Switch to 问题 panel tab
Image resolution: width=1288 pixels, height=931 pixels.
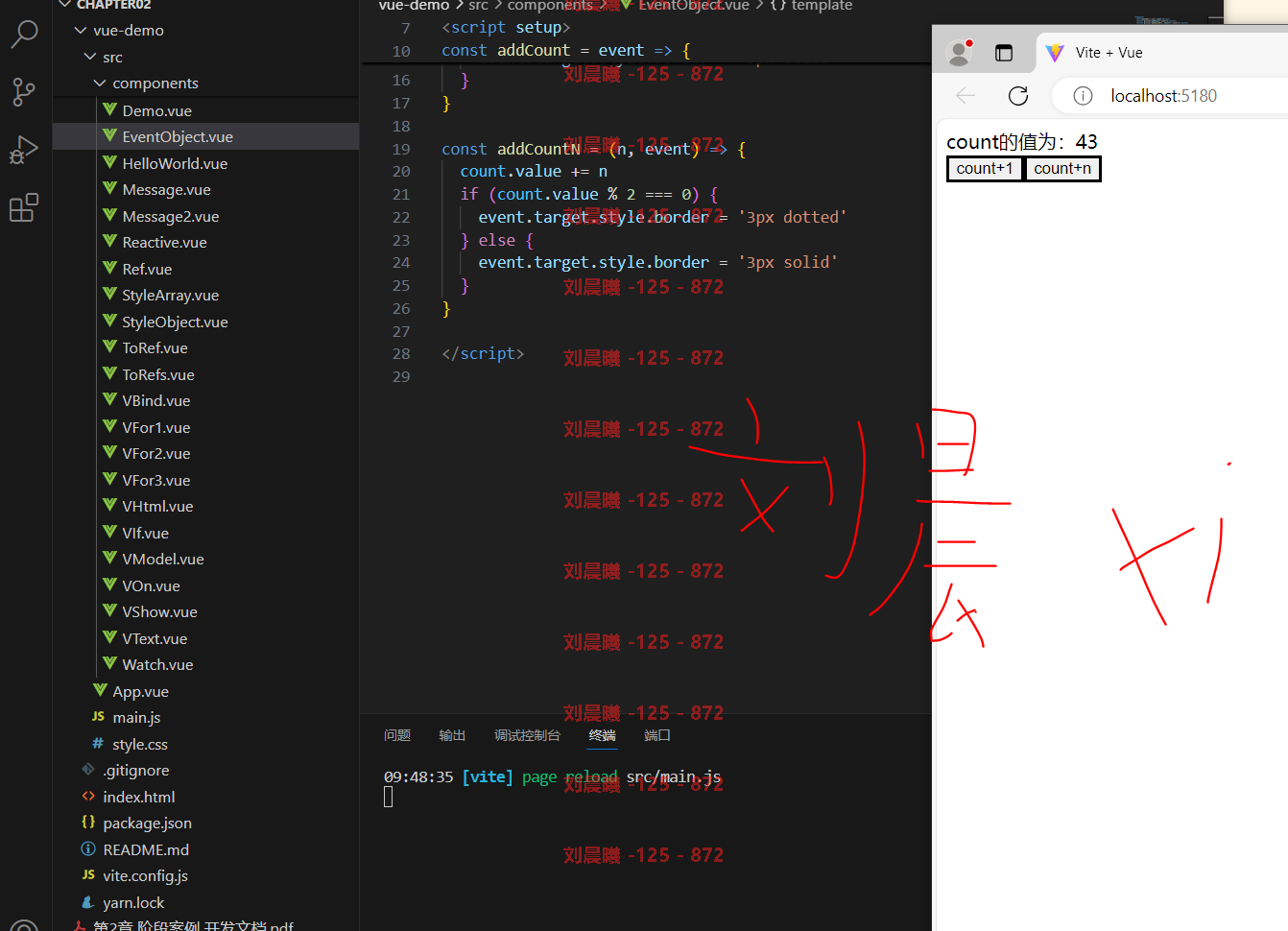pos(397,735)
